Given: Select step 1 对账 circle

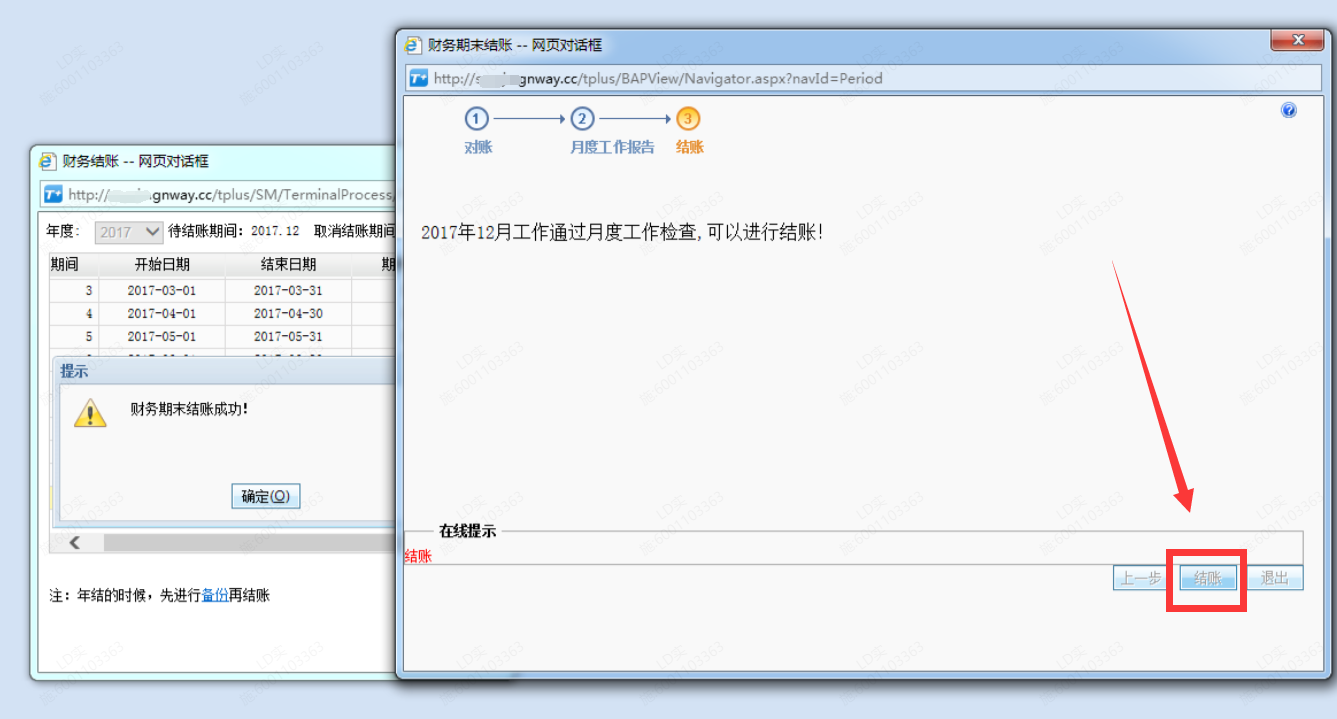Looking at the screenshot, I should point(476,119).
